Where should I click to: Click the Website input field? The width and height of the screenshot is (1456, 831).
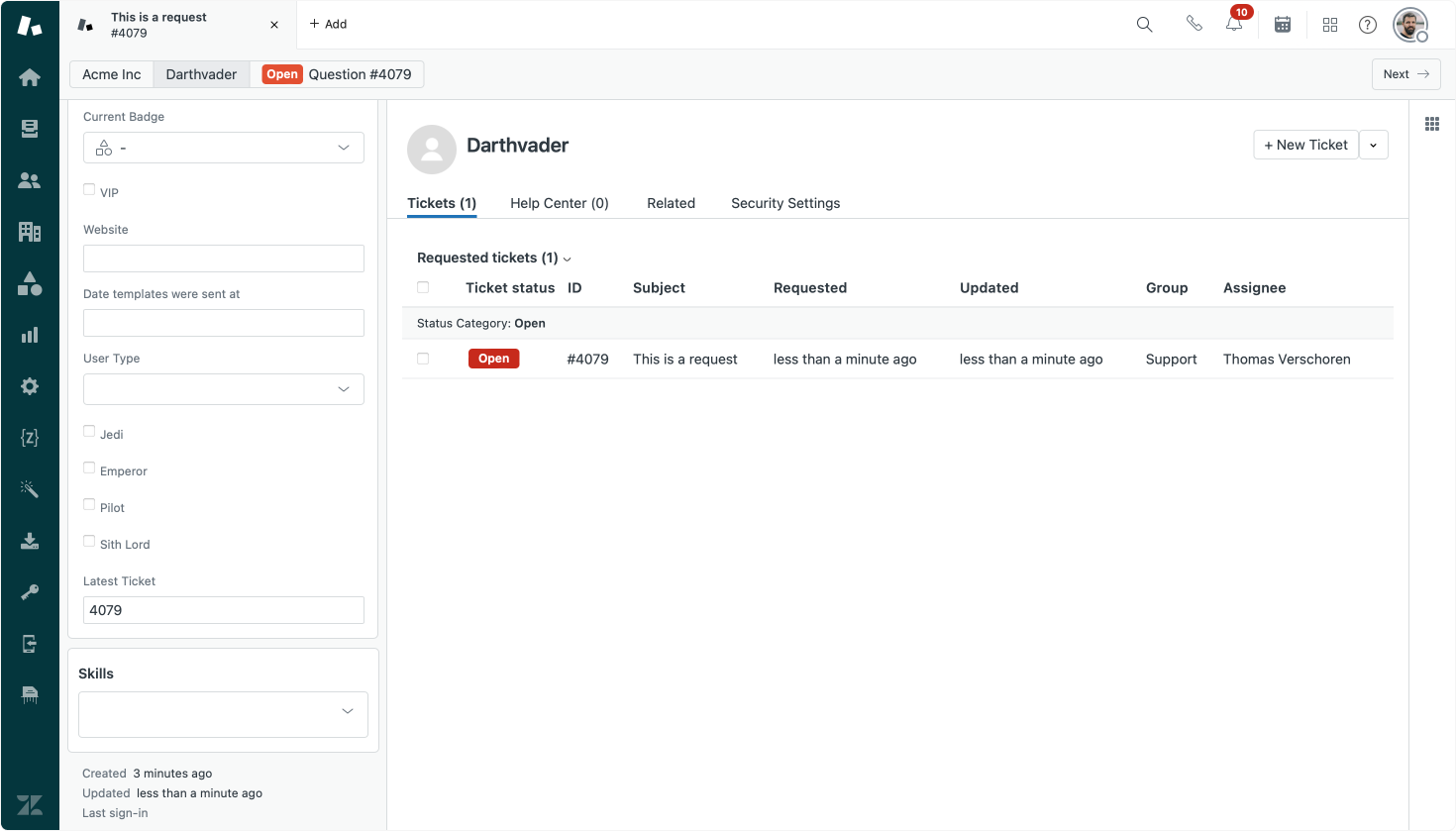tap(224, 259)
